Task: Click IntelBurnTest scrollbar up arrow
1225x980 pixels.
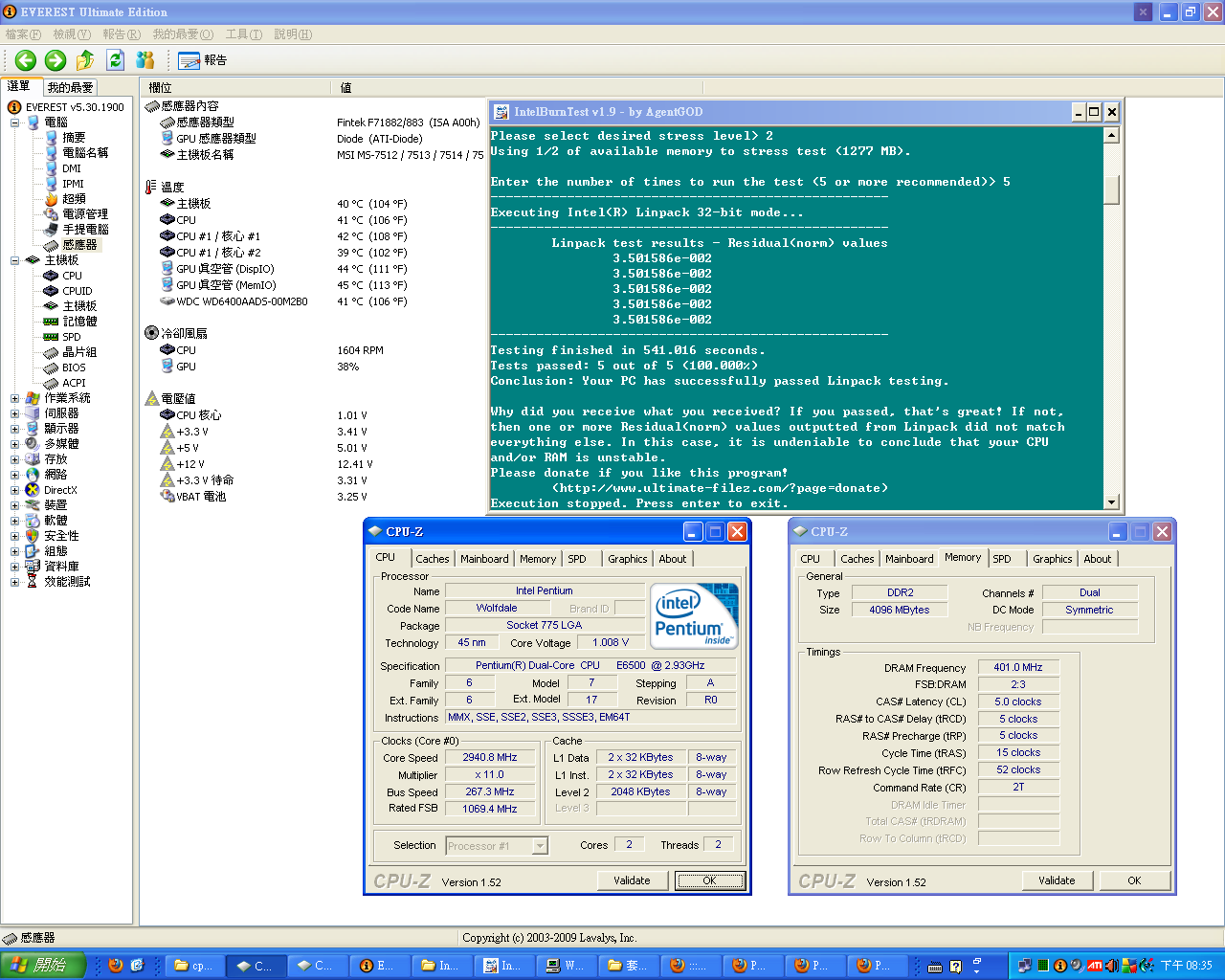Action: click(1111, 135)
